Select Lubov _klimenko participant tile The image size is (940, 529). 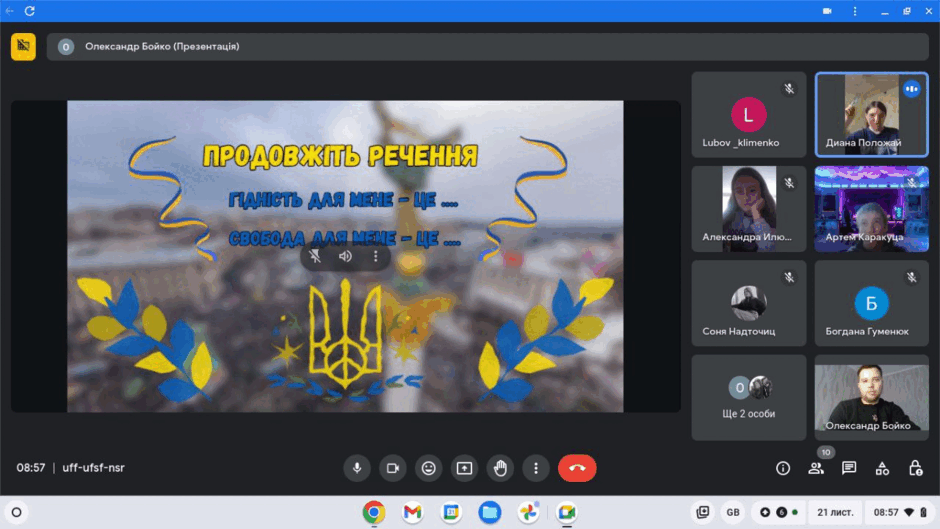point(749,115)
